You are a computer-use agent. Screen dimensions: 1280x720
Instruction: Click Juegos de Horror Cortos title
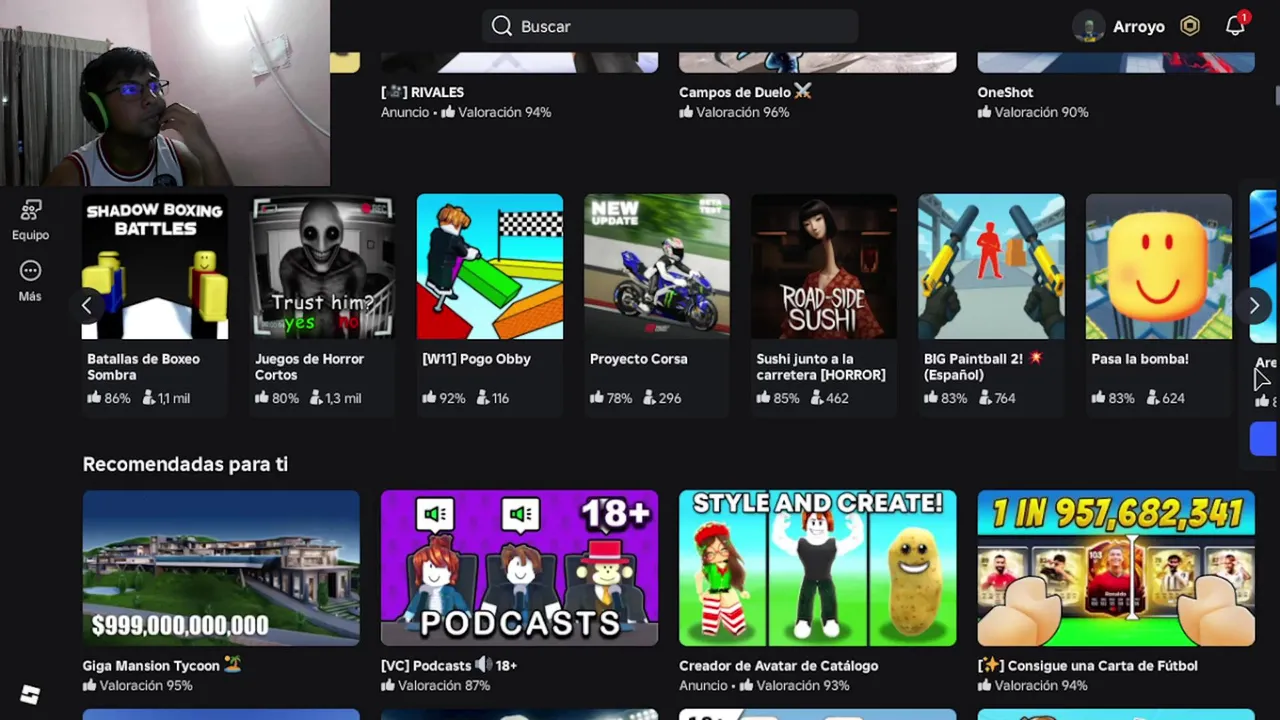pyautogui.click(x=309, y=367)
